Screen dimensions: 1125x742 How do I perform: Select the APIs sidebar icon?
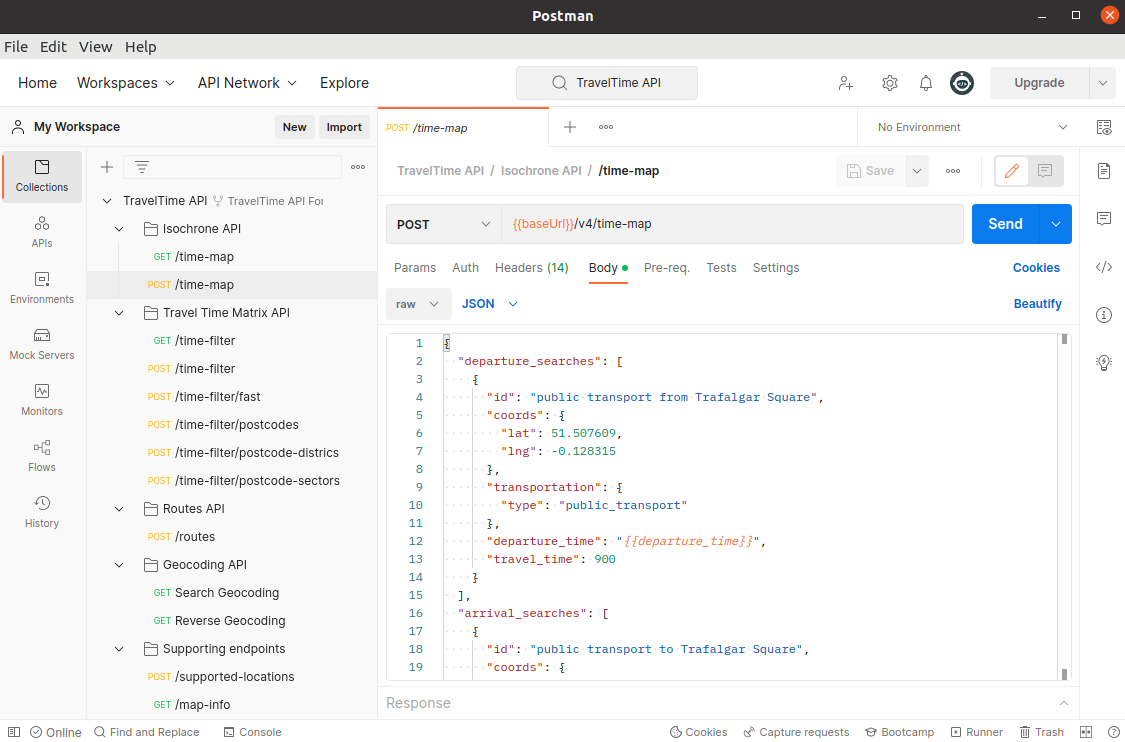(41, 232)
